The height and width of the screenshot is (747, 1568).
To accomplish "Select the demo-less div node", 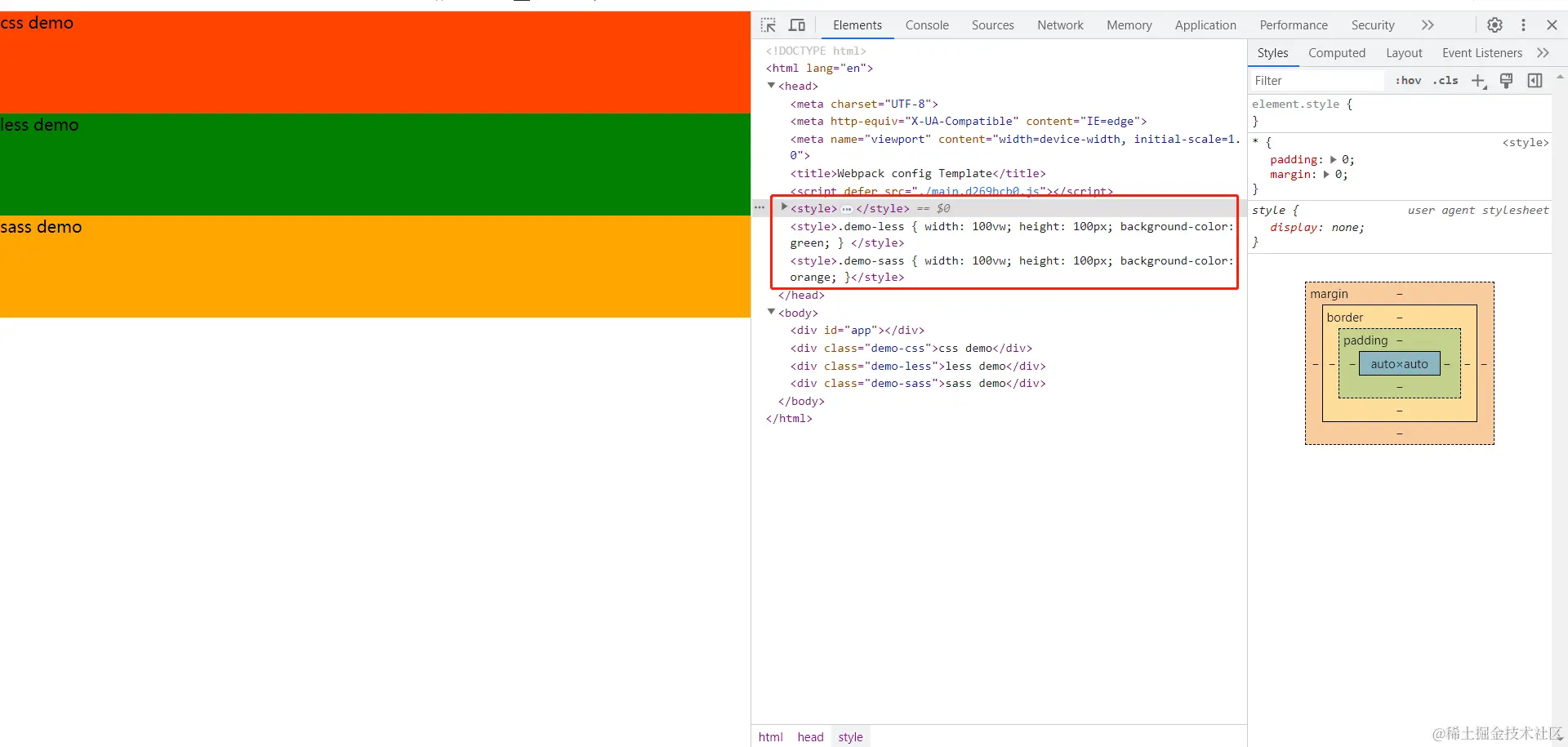I will click(x=918, y=367).
